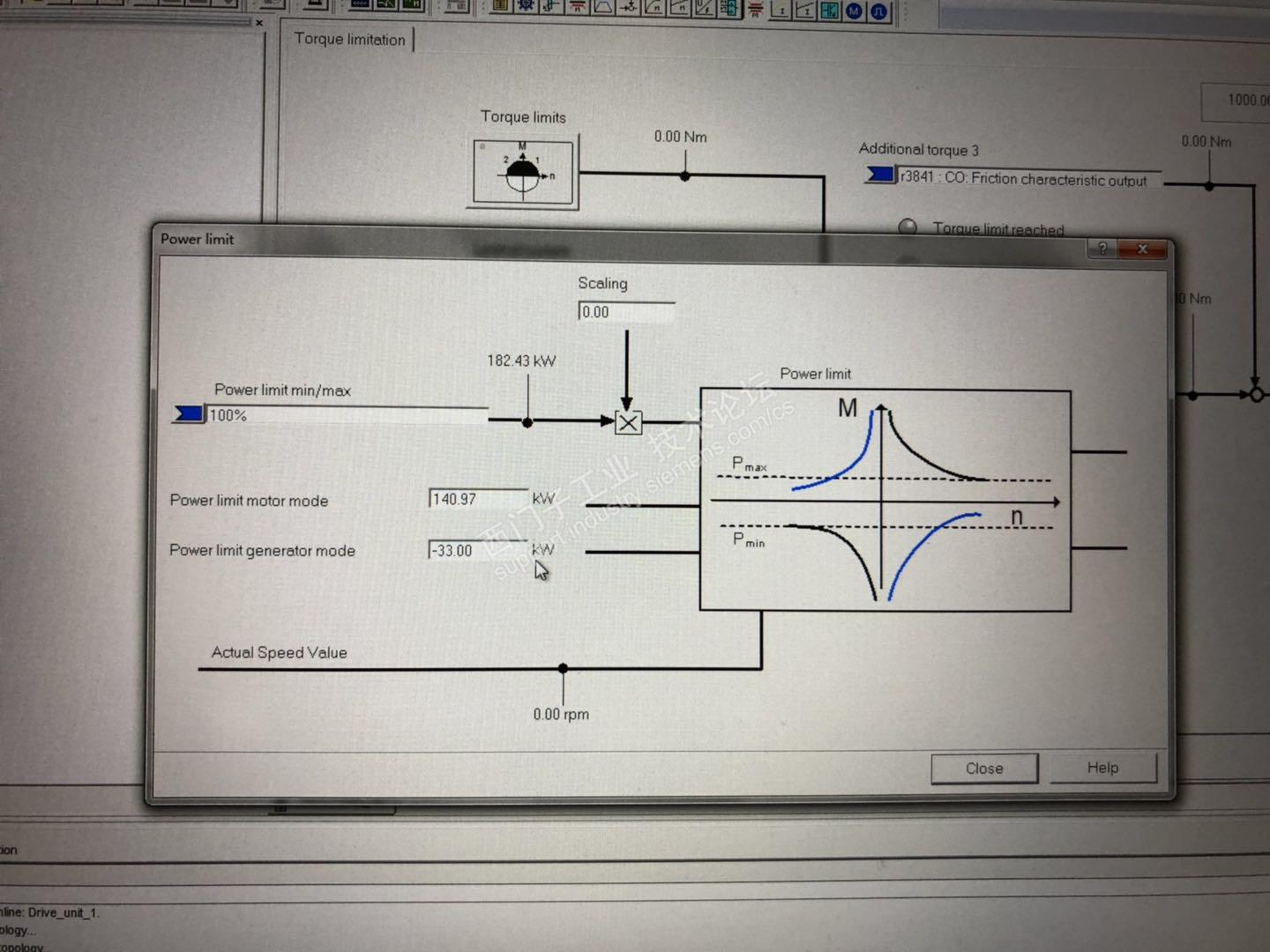This screenshot has height=952, width=1270.
Task: Click the ramp-function trapezoid toolbar icon
Action: pos(603,7)
